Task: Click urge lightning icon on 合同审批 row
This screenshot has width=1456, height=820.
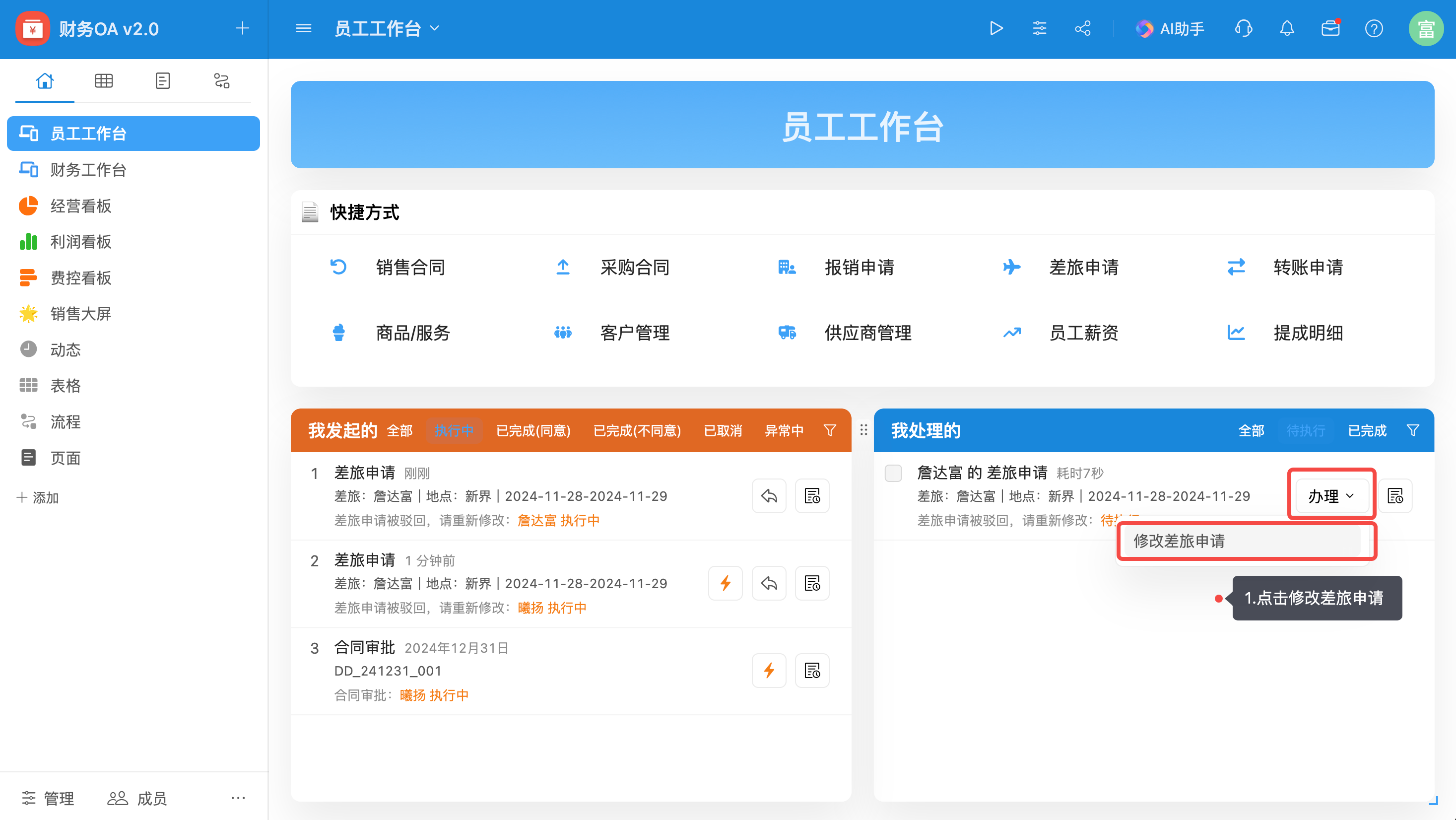Action: pos(769,671)
